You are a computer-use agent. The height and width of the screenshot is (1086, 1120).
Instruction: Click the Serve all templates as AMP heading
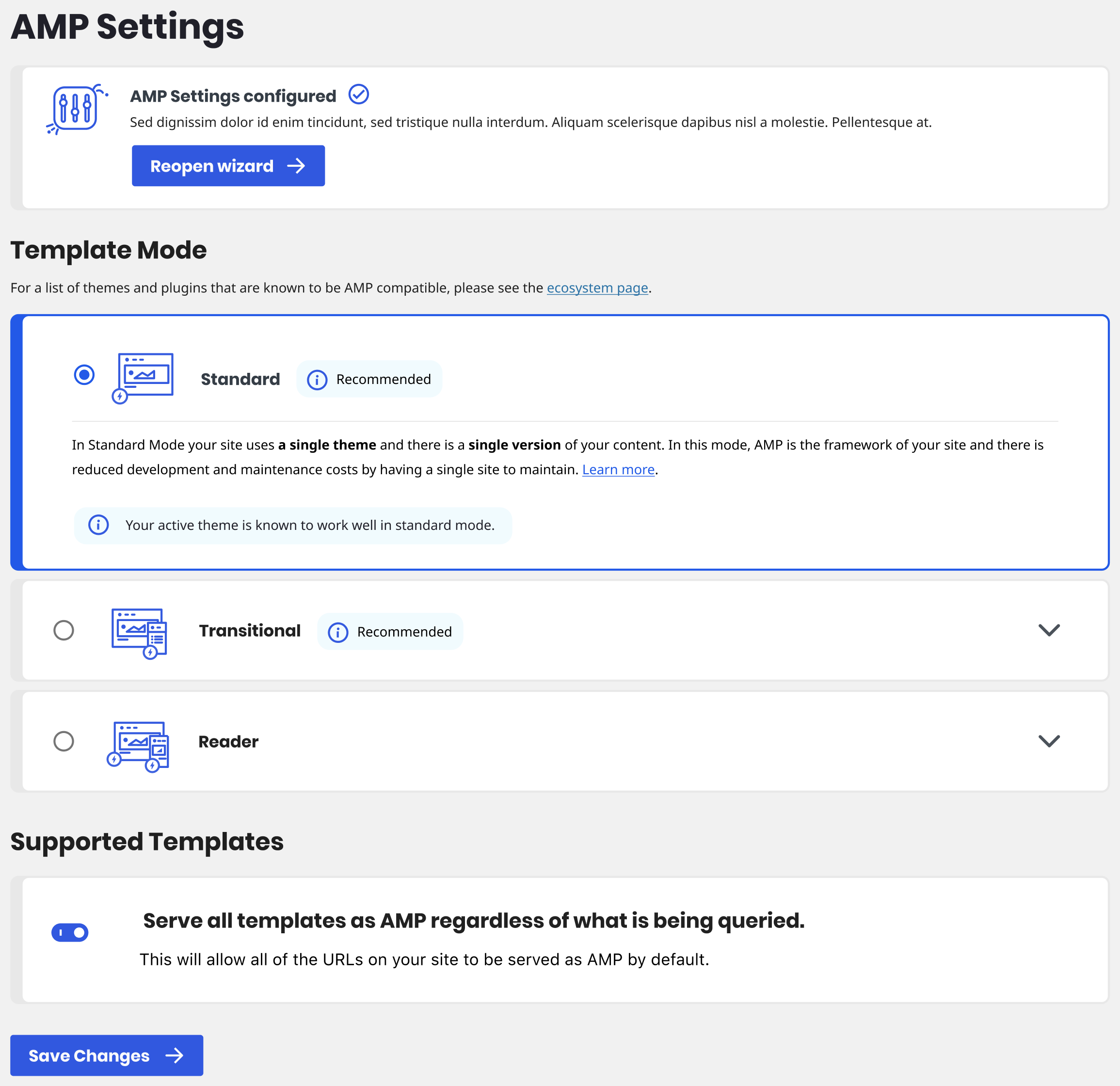click(474, 920)
